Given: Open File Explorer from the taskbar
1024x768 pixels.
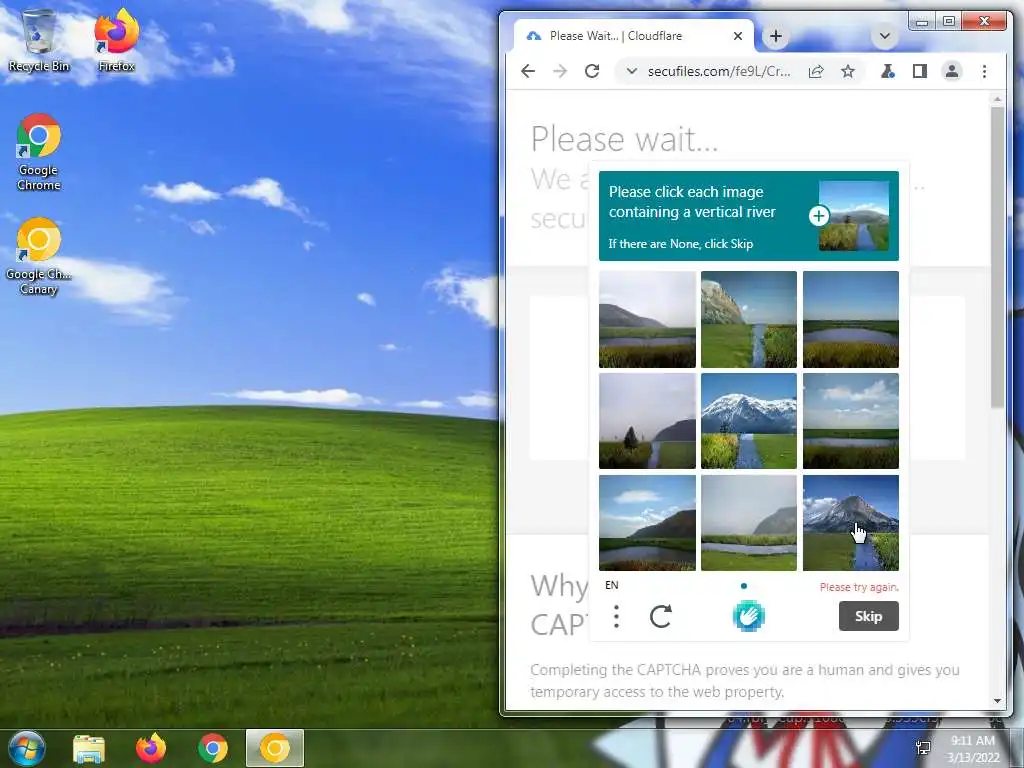Looking at the screenshot, I should tap(89, 748).
